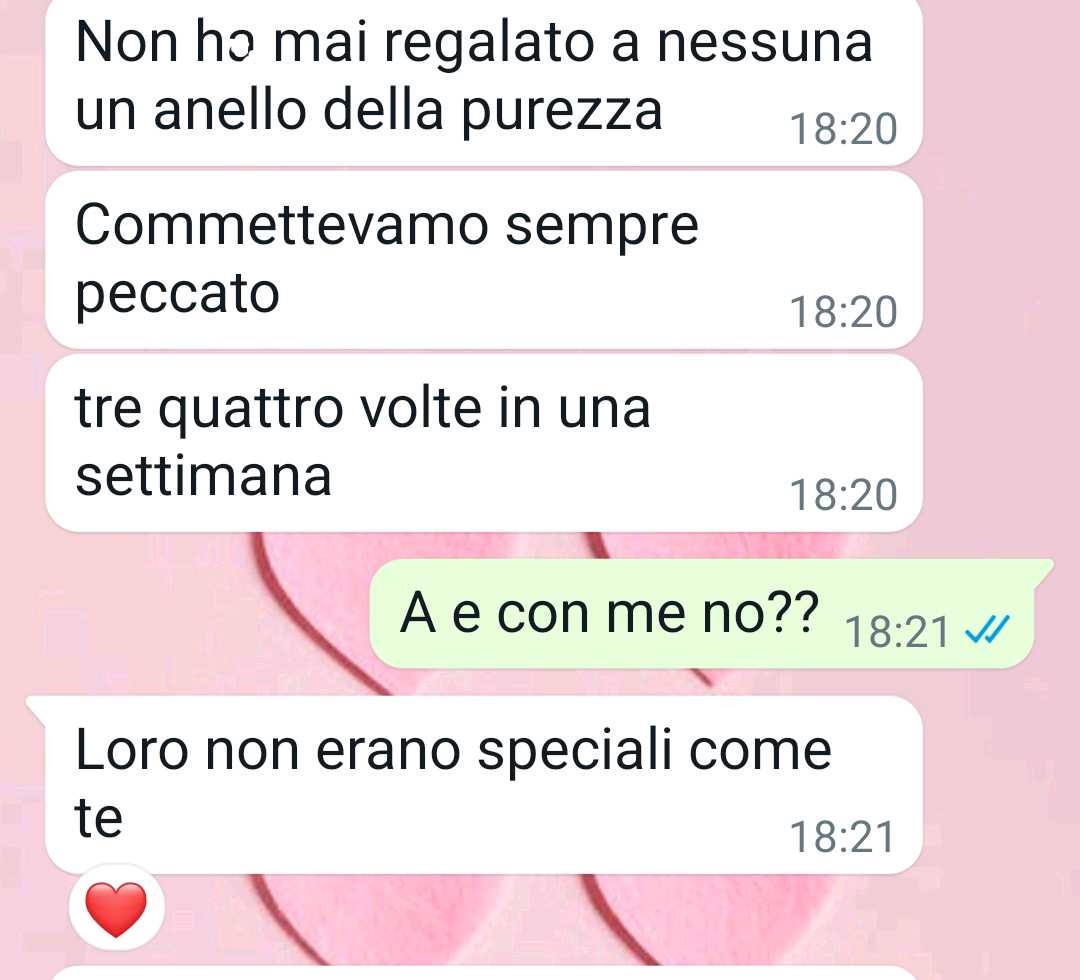This screenshot has width=1080, height=980.
Task: Tap the word "te" in last message
Action: pyautogui.click(x=98, y=818)
